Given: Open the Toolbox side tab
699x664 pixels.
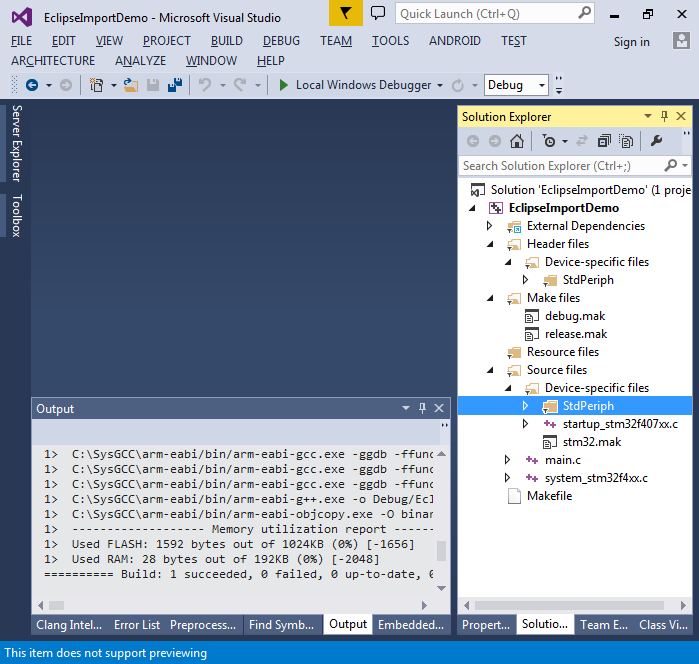Looking at the screenshot, I should click(x=16, y=215).
